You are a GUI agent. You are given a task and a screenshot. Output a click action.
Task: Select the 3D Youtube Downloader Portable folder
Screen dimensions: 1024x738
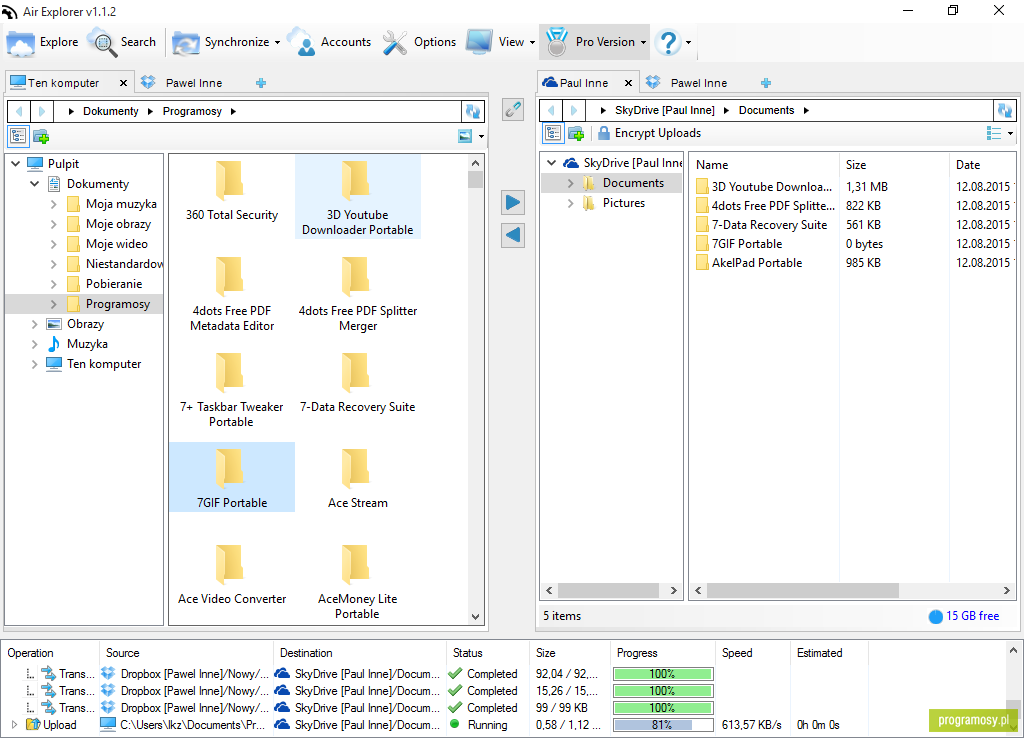[x=358, y=197]
